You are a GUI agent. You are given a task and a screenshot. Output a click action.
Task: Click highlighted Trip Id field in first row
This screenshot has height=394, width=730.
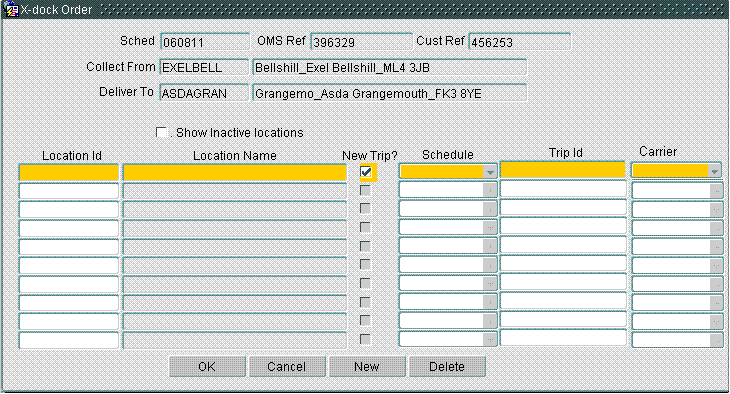coord(563,170)
